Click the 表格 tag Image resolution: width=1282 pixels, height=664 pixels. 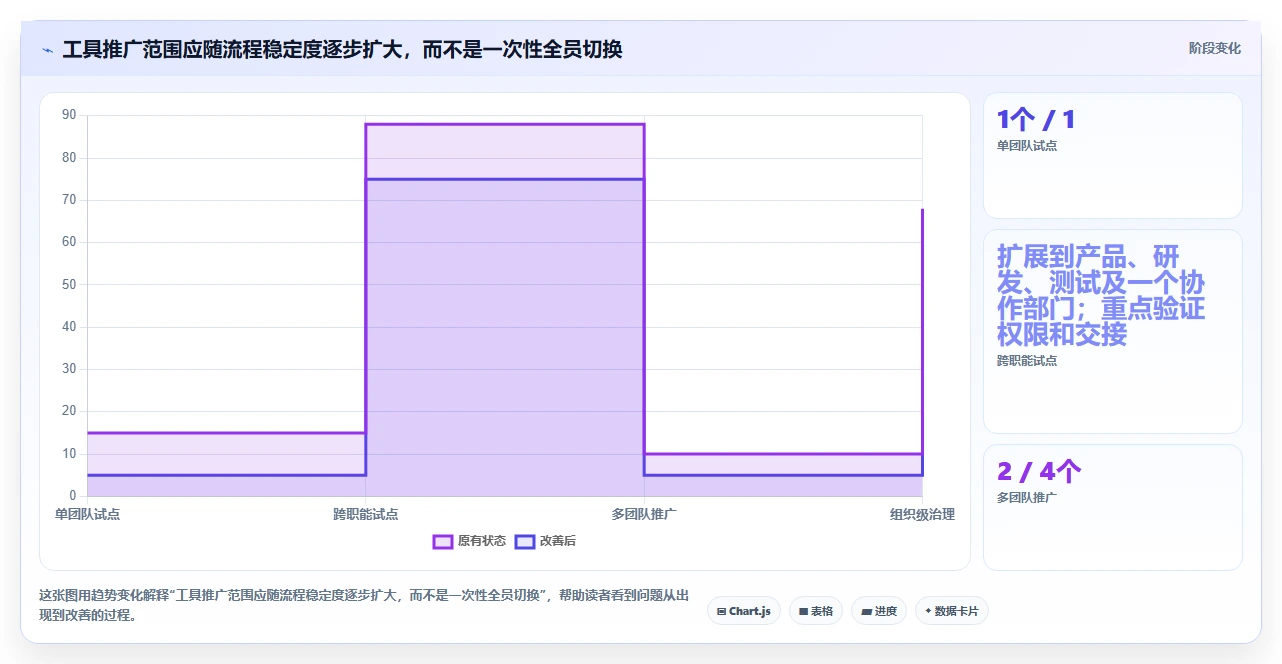click(x=816, y=611)
